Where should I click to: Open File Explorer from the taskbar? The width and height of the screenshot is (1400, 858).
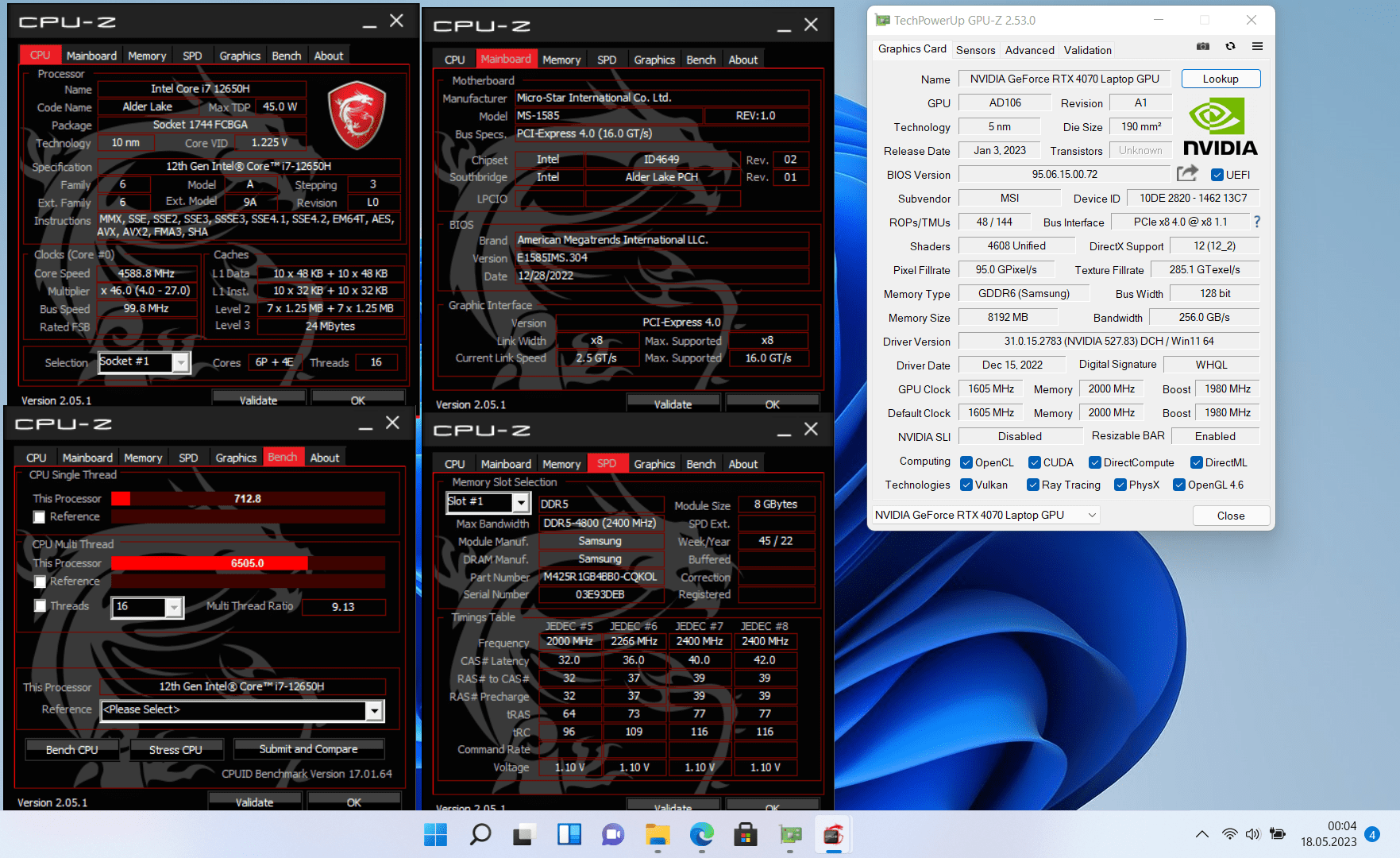pyautogui.click(x=658, y=835)
